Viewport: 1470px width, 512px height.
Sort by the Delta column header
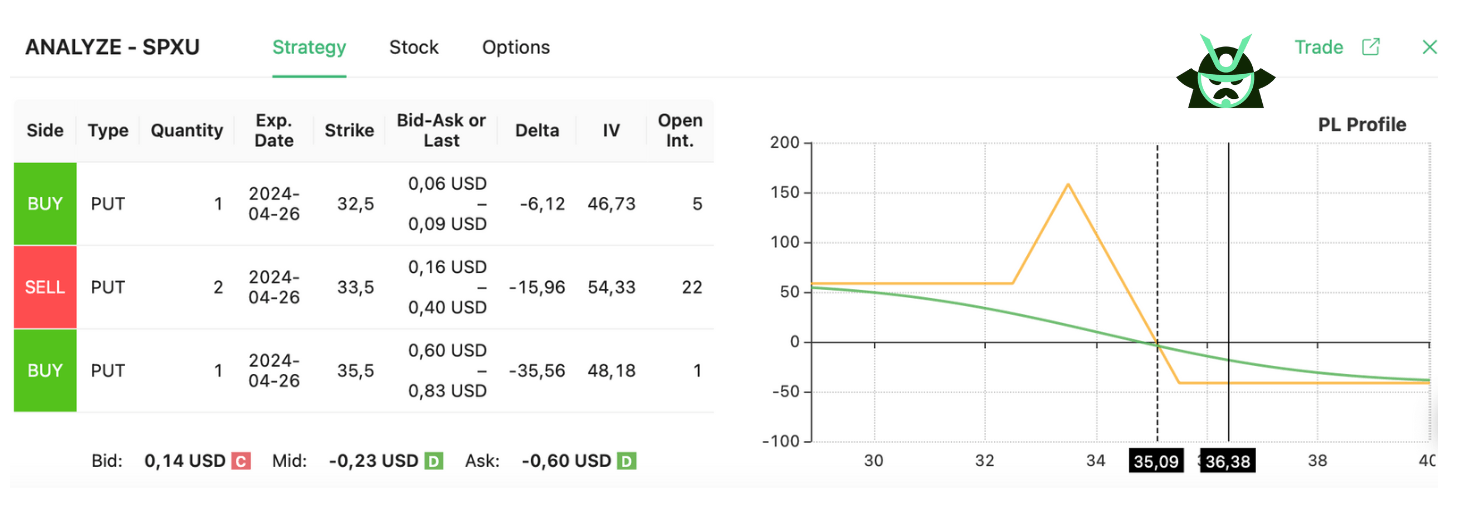pos(537,130)
